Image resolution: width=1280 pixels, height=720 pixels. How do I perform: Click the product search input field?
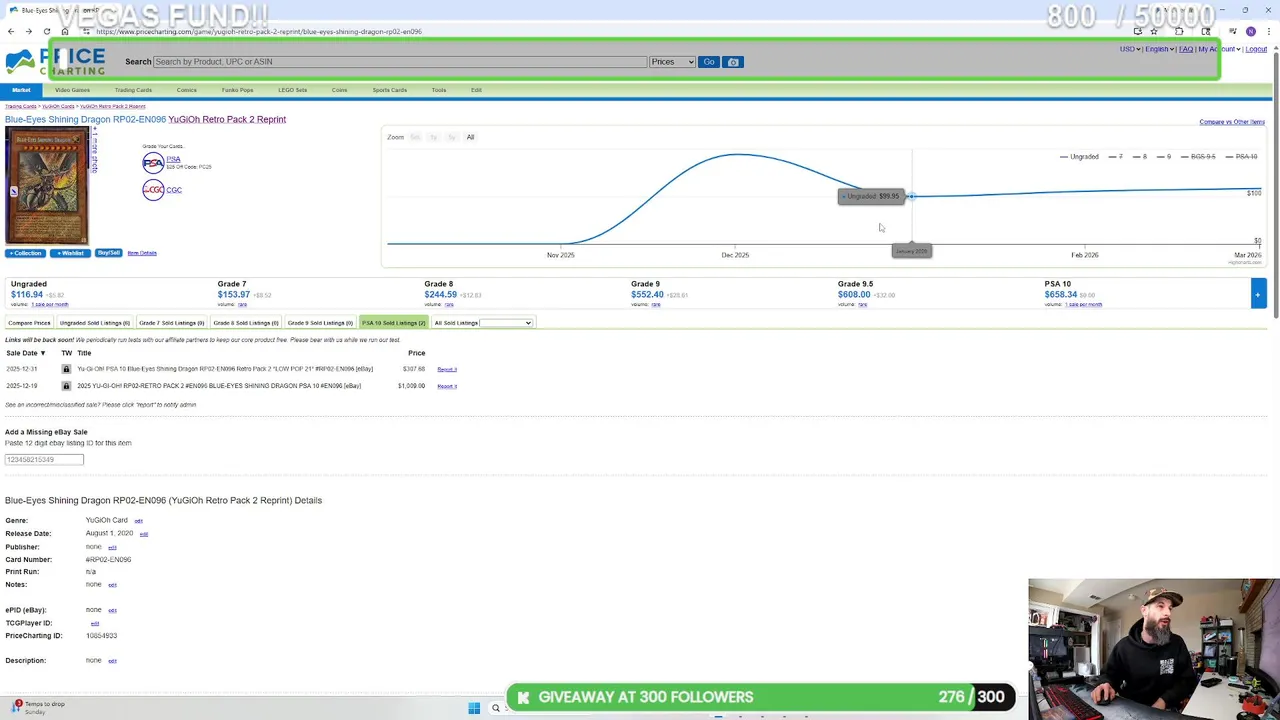tap(400, 62)
